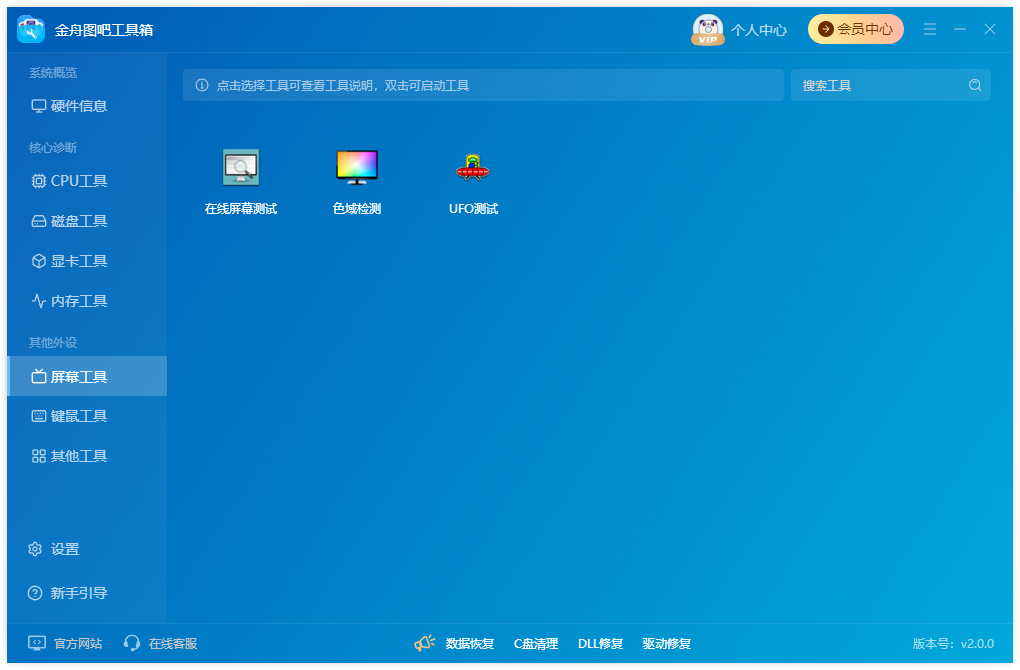Contact 在线客服 support
This screenshot has width=1020, height=670.
[x=160, y=643]
